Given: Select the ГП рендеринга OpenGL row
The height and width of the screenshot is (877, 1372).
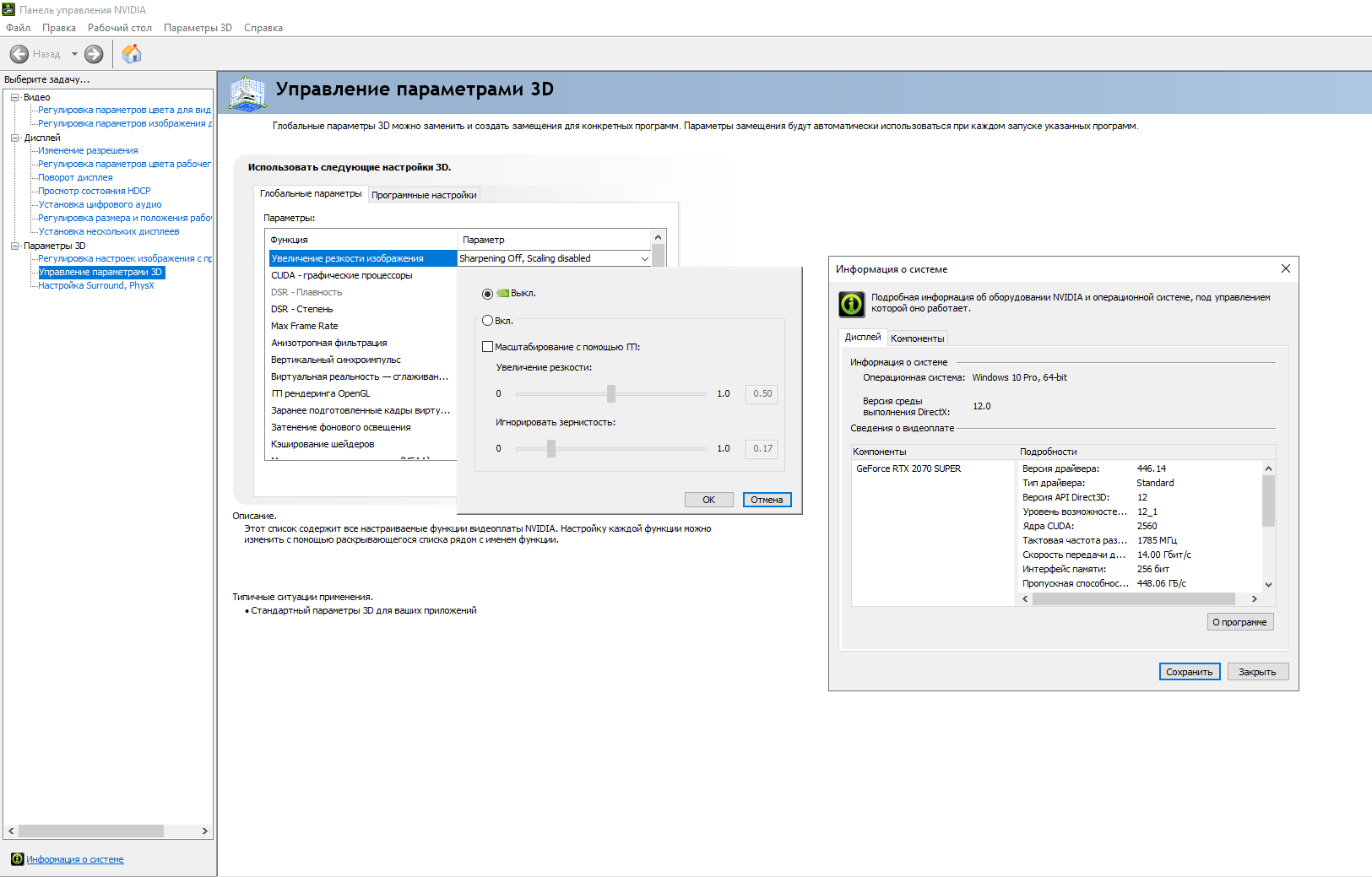Looking at the screenshot, I should (363, 393).
